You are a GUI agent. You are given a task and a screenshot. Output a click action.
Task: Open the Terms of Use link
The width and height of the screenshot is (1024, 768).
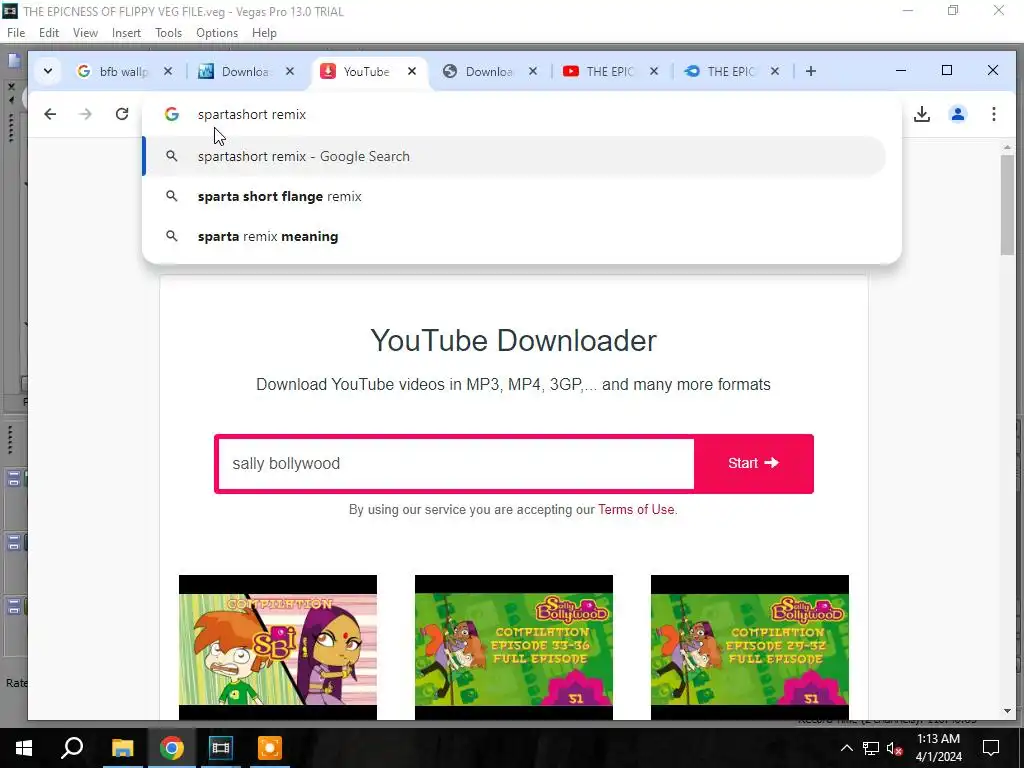(636, 509)
